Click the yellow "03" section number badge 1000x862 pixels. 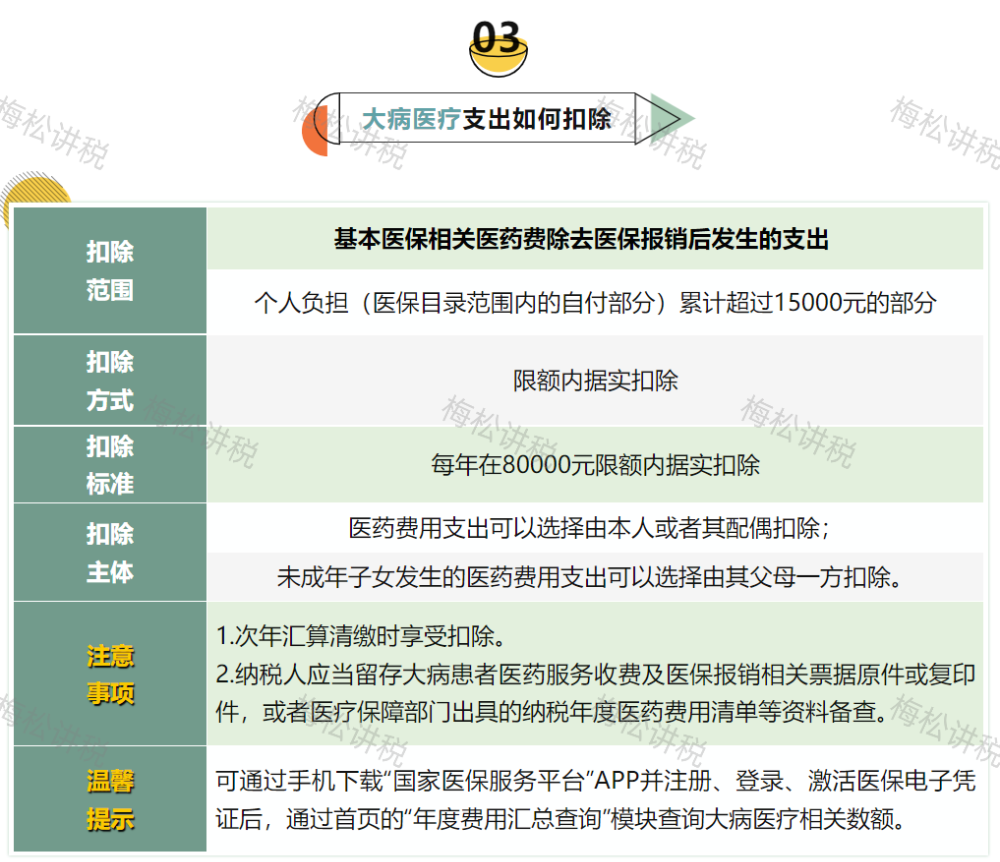(x=497, y=42)
